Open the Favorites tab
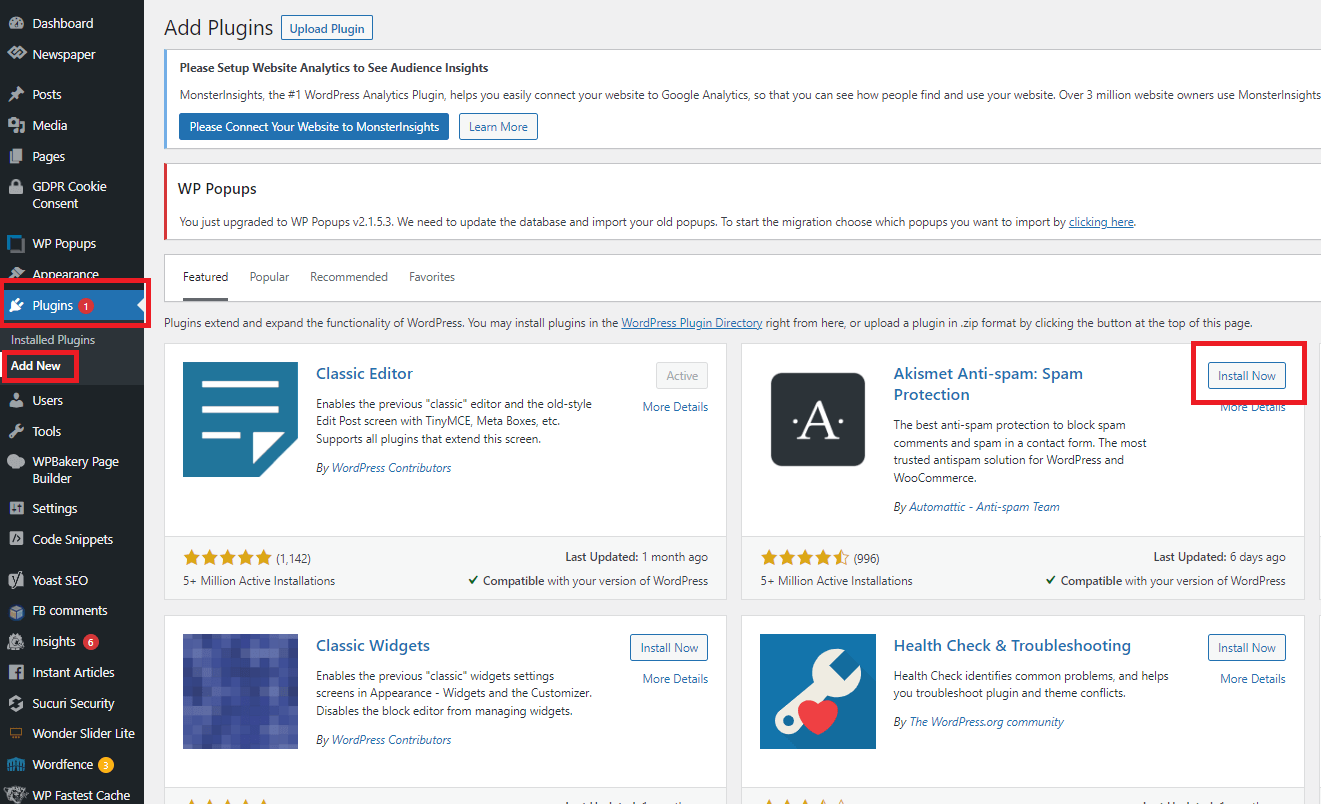The image size is (1321, 804). tap(432, 277)
